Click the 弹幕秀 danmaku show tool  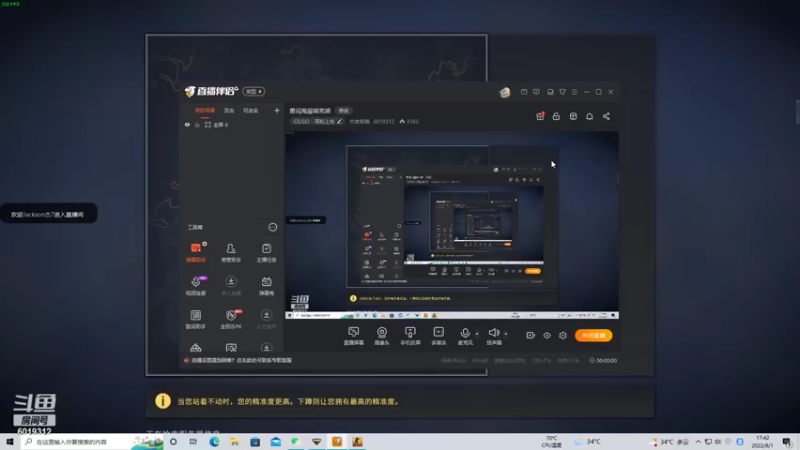(x=266, y=285)
